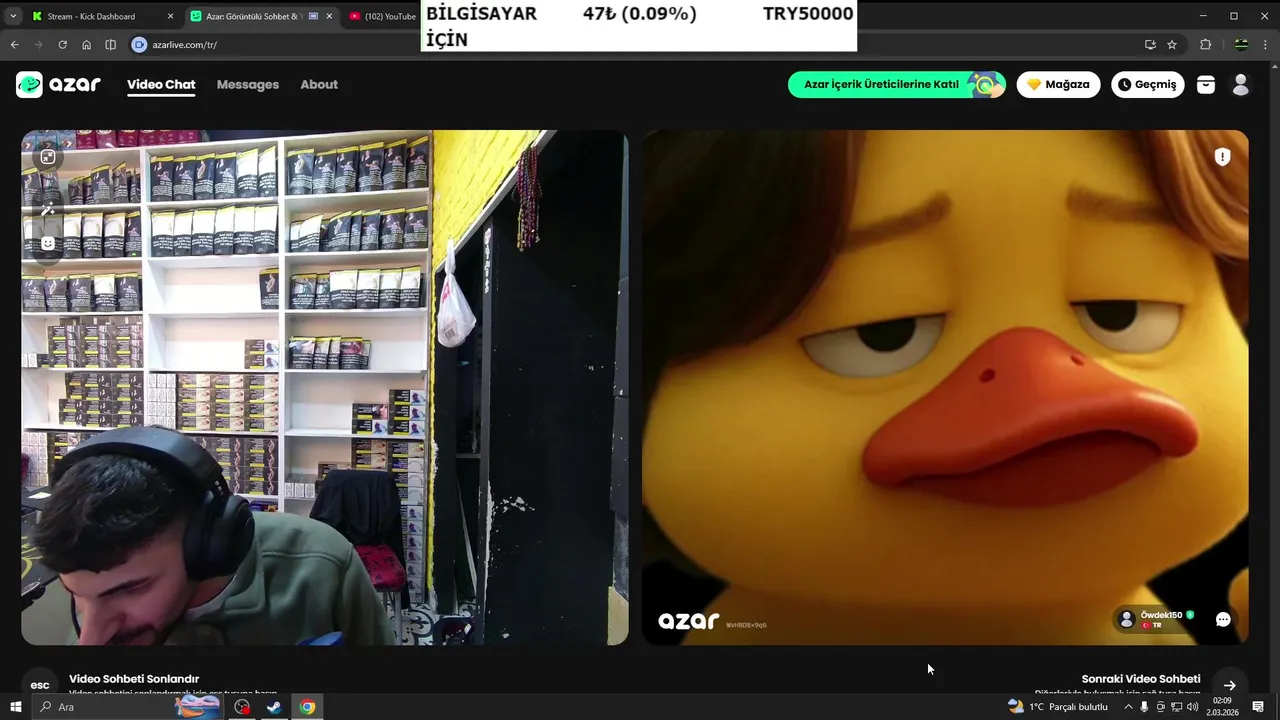The image size is (1280, 720).
Task: Reload the page
Action: coord(62,45)
